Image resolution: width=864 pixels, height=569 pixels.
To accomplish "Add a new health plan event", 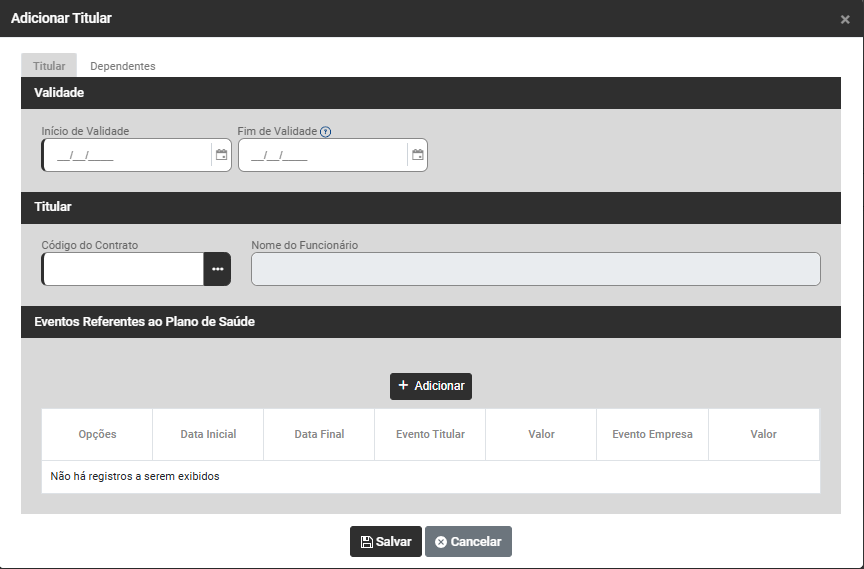I will [x=431, y=386].
